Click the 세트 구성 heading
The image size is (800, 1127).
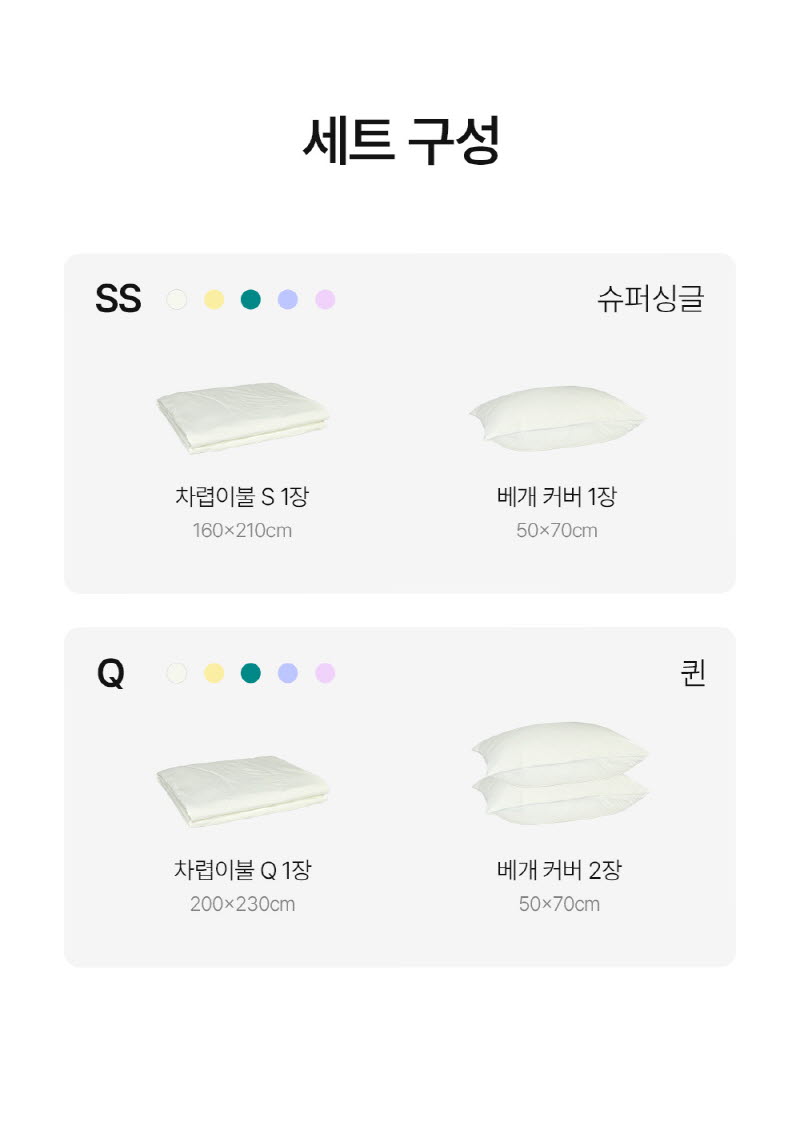point(400,140)
